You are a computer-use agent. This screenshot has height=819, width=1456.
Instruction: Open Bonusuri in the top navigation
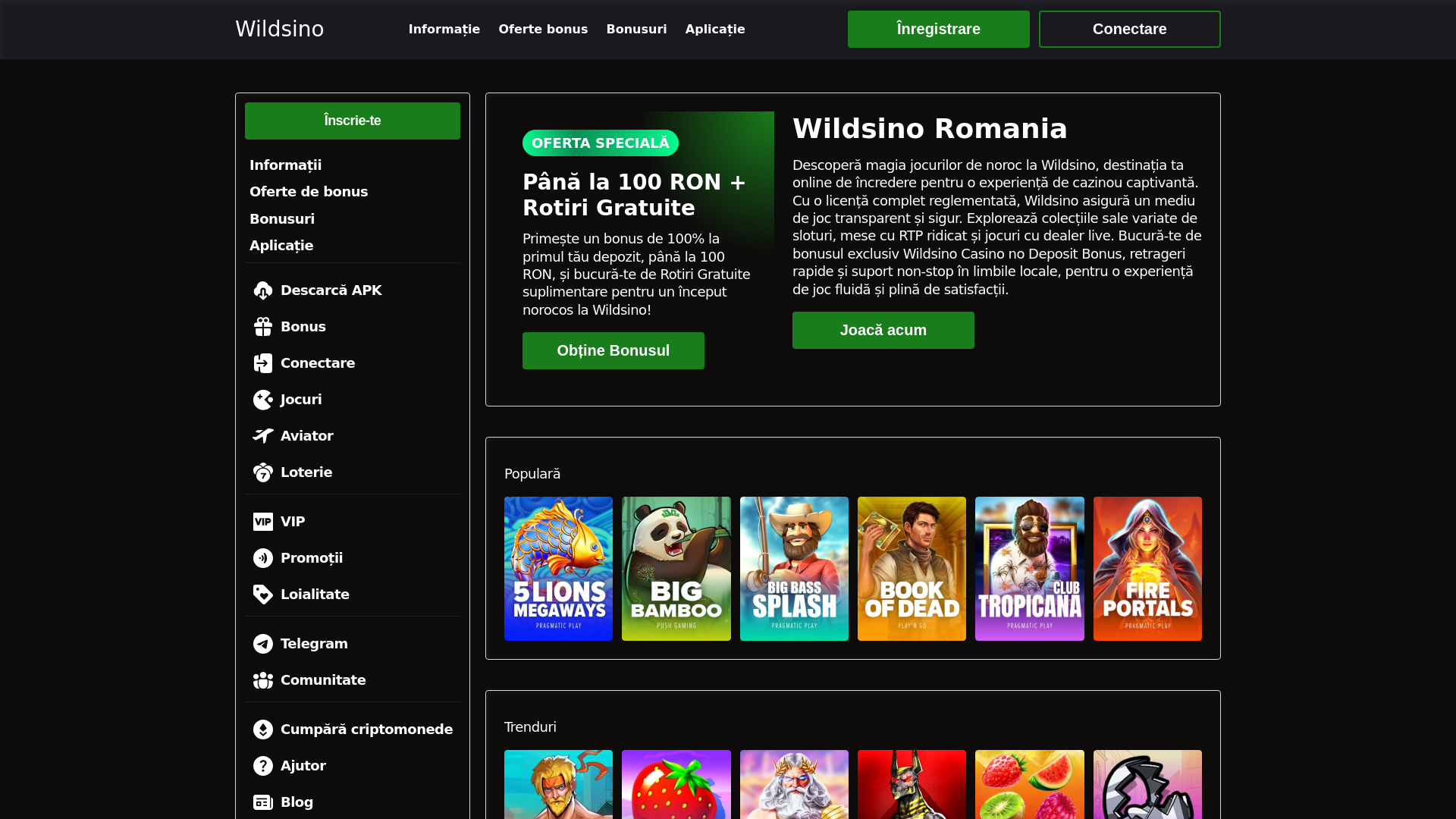click(636, 29)
